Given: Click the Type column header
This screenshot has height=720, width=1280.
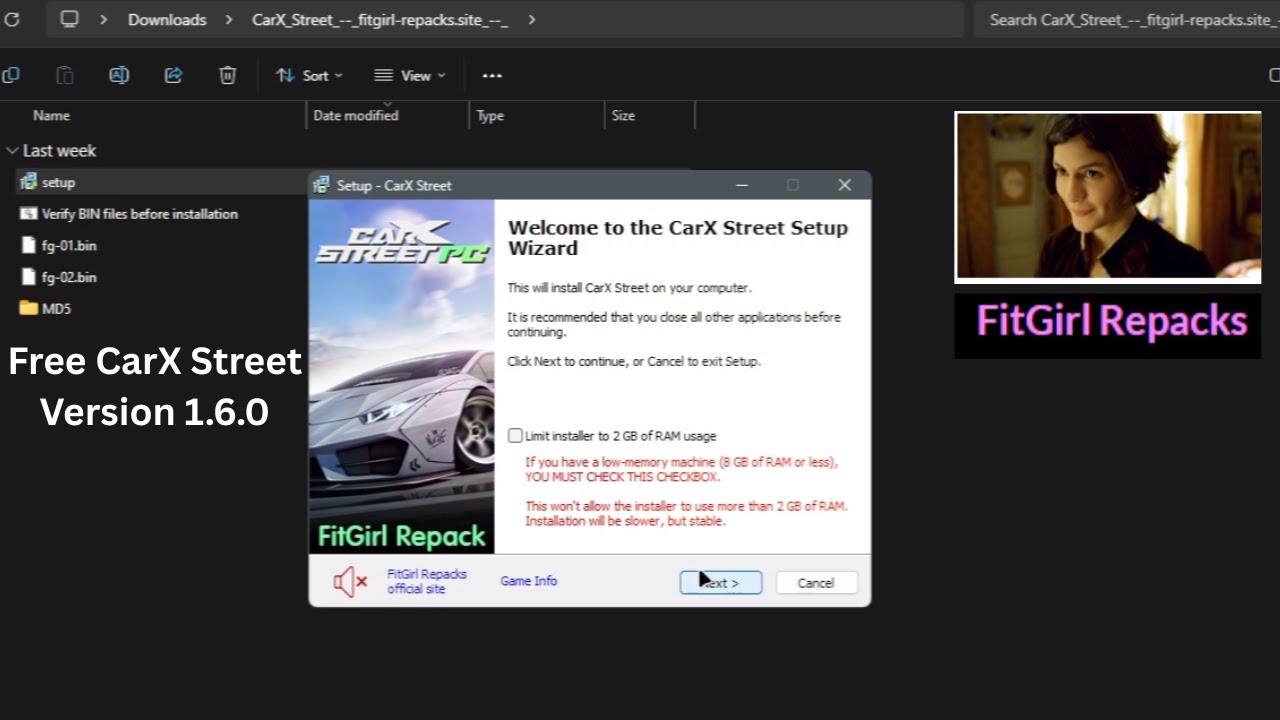Looking at the screenshot, I should 490,116.
